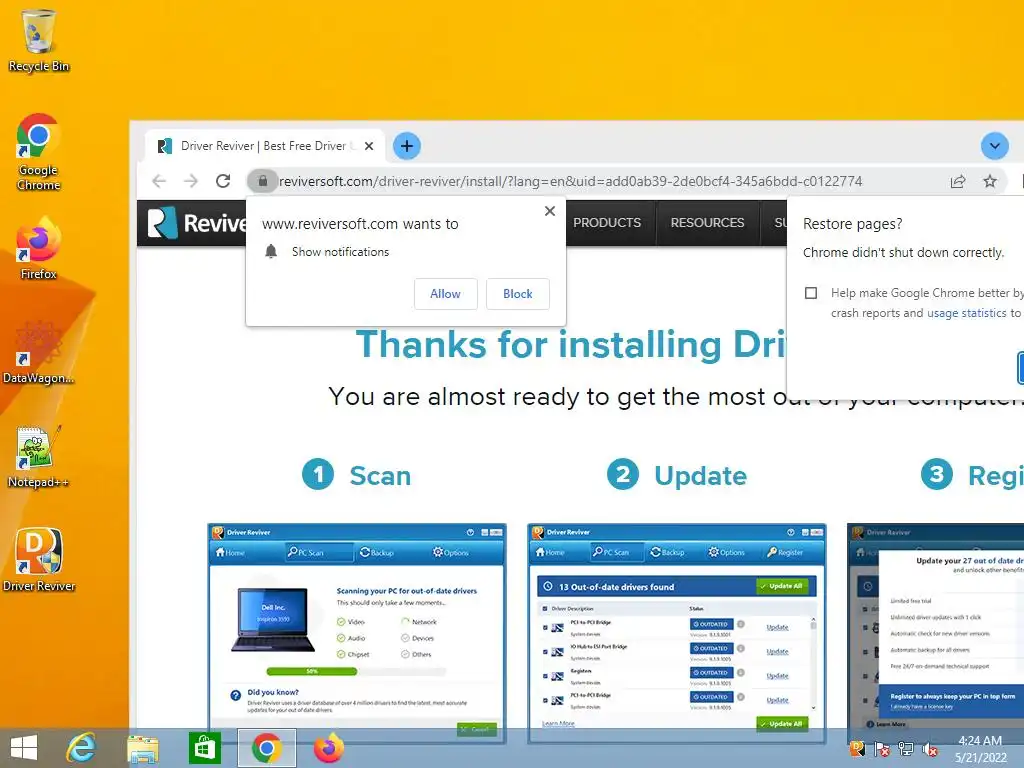Open the tab search dropdown

coord(995,146)
